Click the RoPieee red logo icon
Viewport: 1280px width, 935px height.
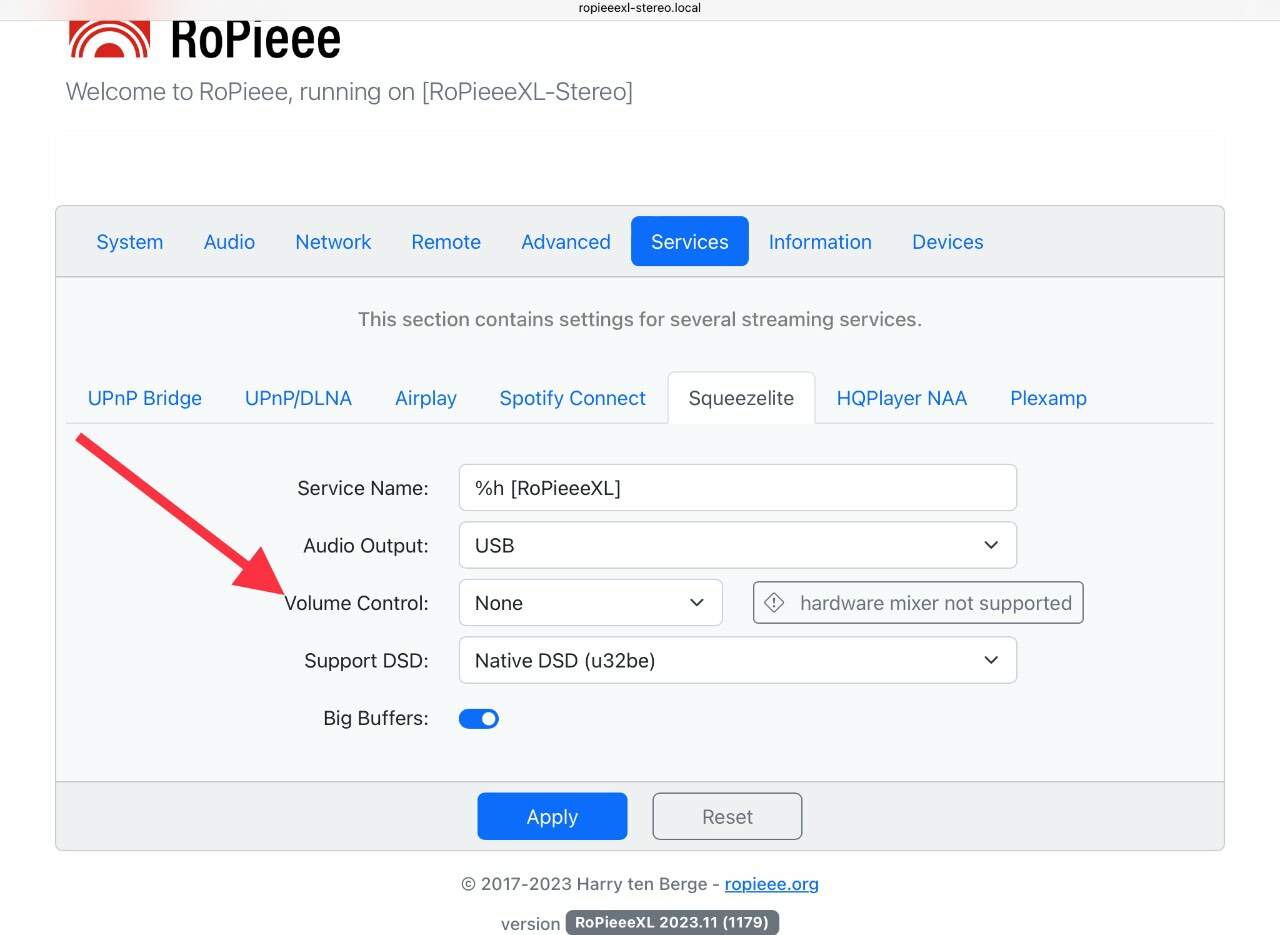109,37
